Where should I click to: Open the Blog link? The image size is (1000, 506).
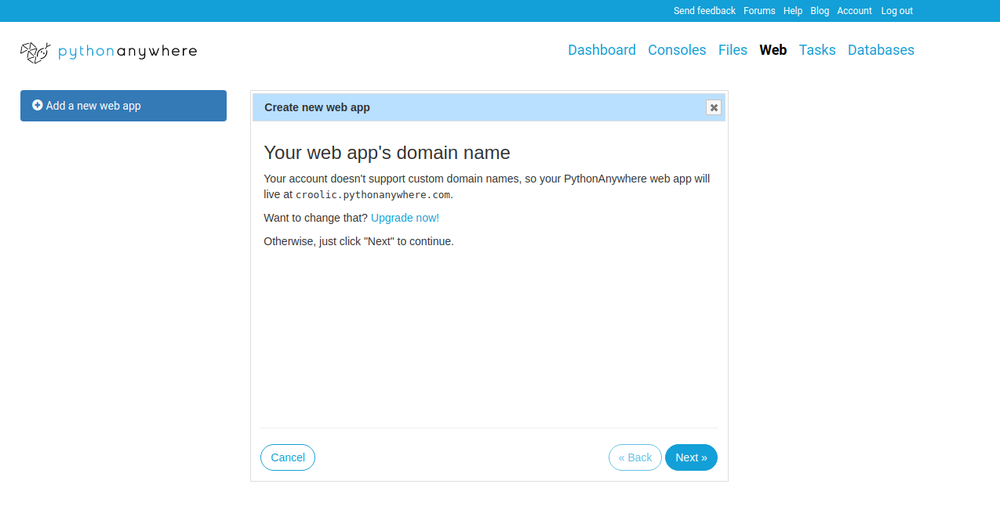[820, 11]
